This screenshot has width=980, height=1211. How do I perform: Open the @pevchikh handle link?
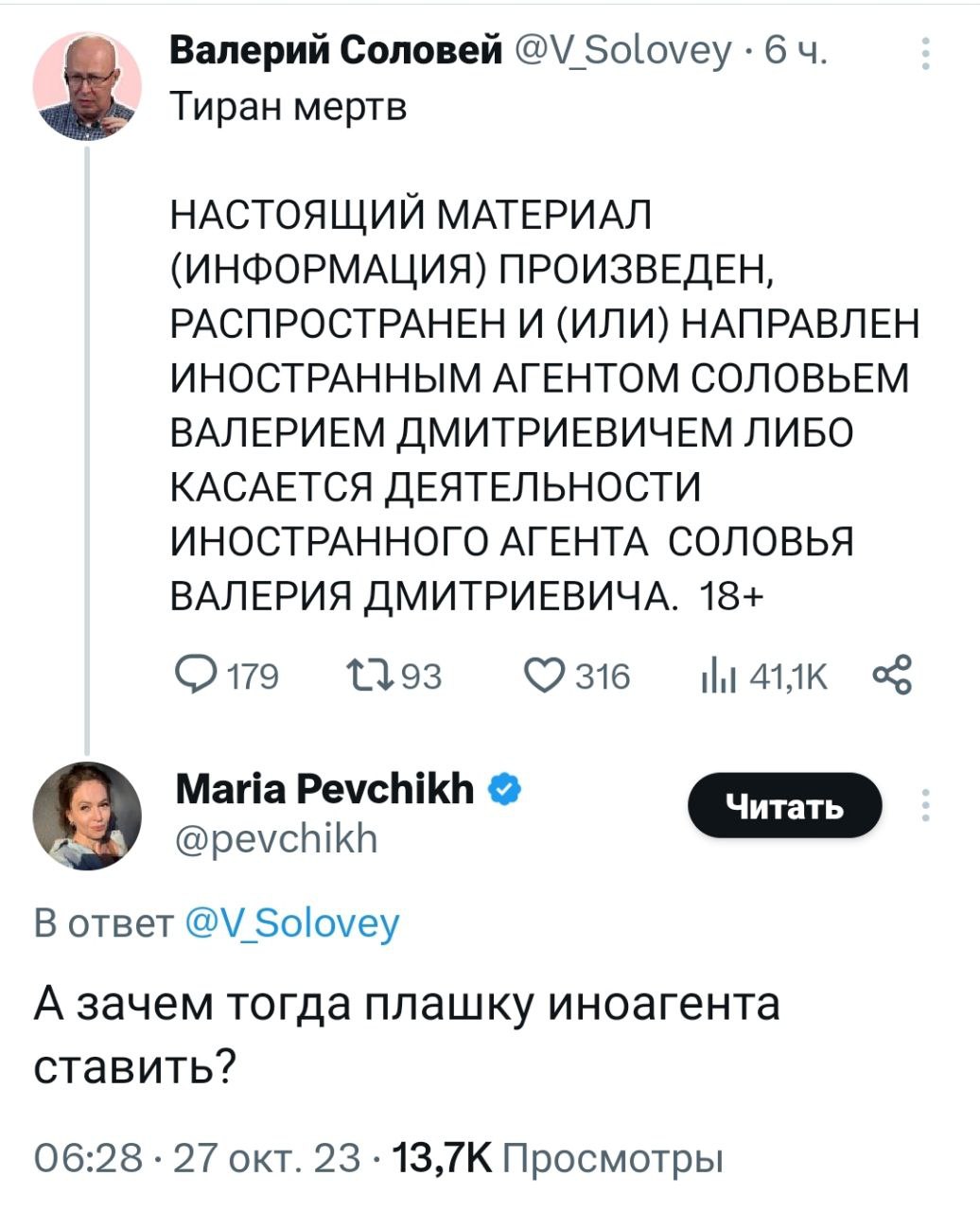[x=276, y=838]
